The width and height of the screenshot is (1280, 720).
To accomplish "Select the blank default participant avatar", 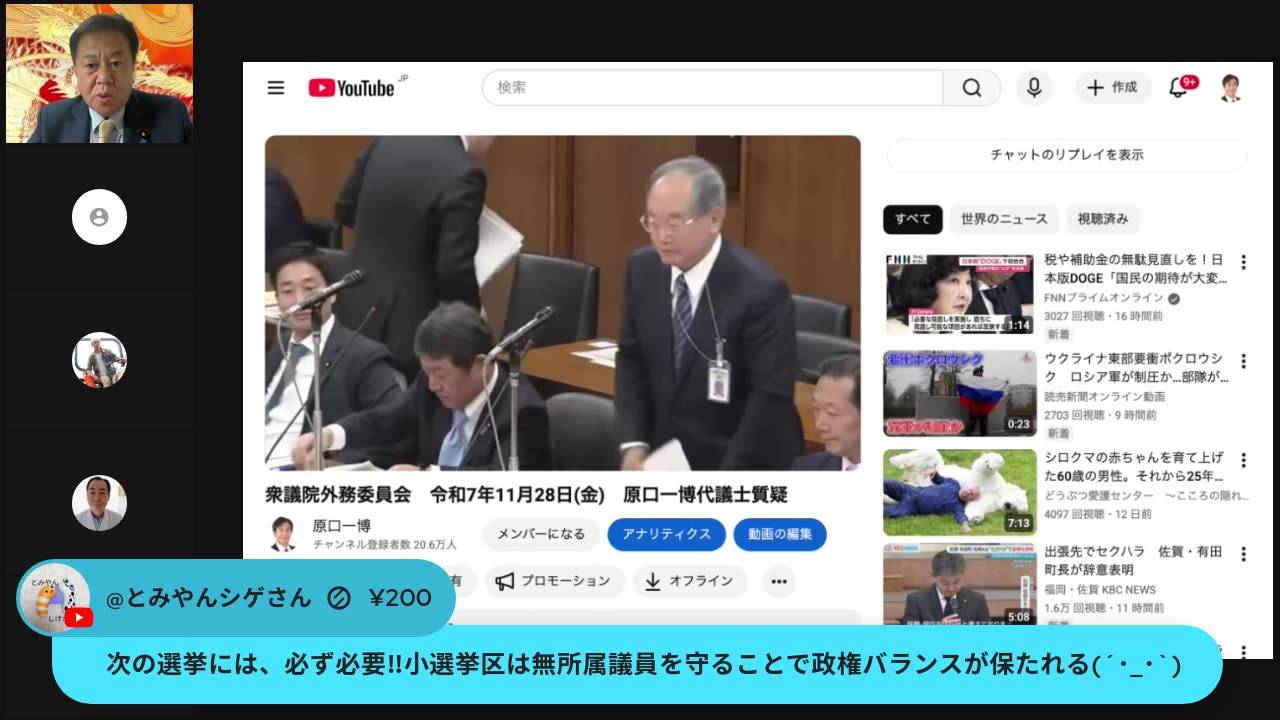I will click(99, 217).
